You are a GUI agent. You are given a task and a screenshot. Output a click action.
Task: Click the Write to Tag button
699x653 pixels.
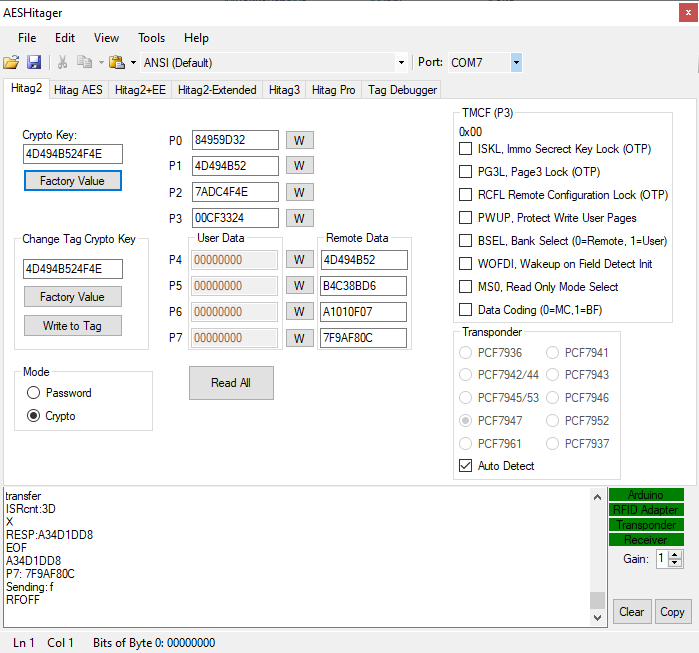pyautogui.click(x=73, y=325)
